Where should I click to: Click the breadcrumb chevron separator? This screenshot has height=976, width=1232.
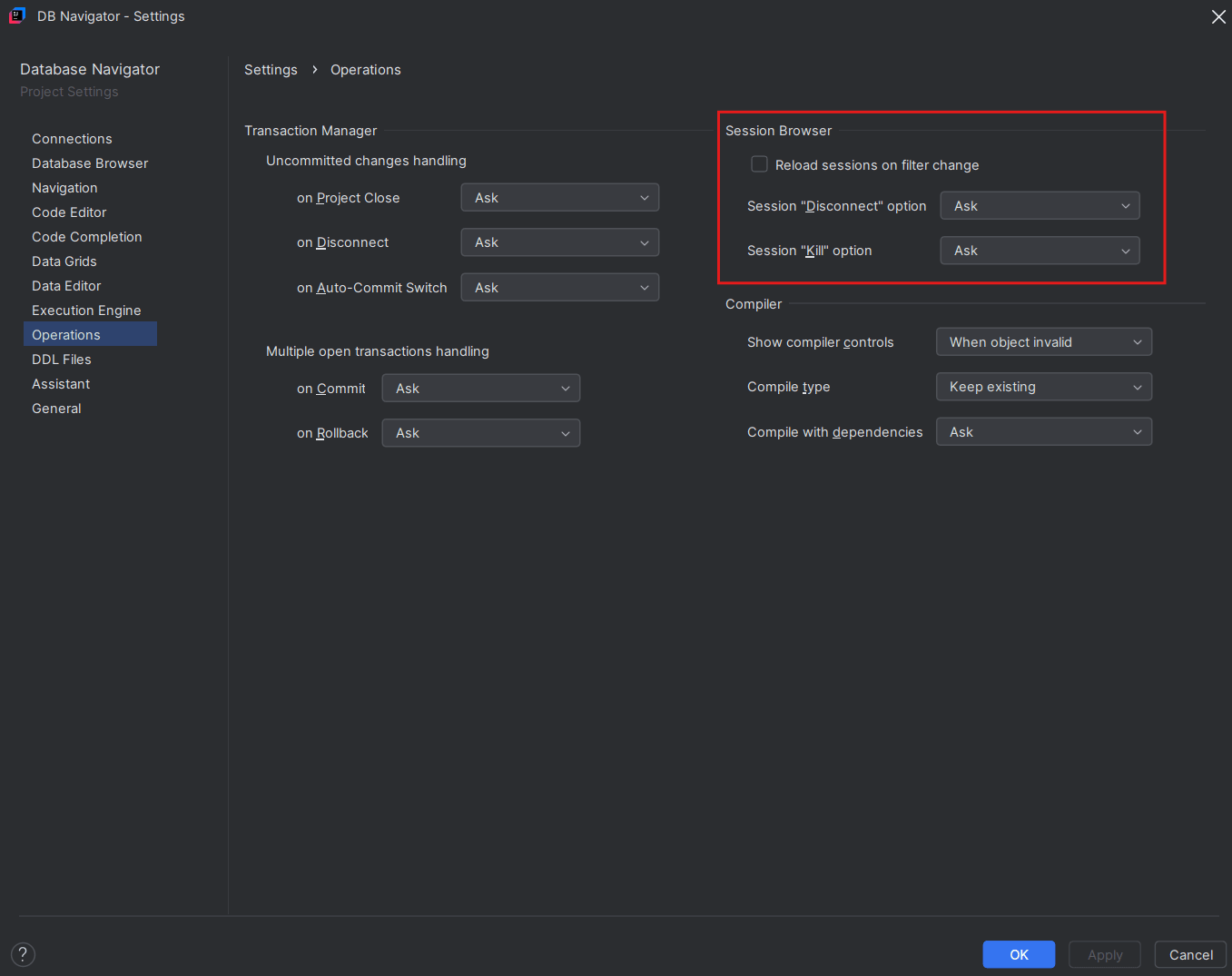coord(314,70)
